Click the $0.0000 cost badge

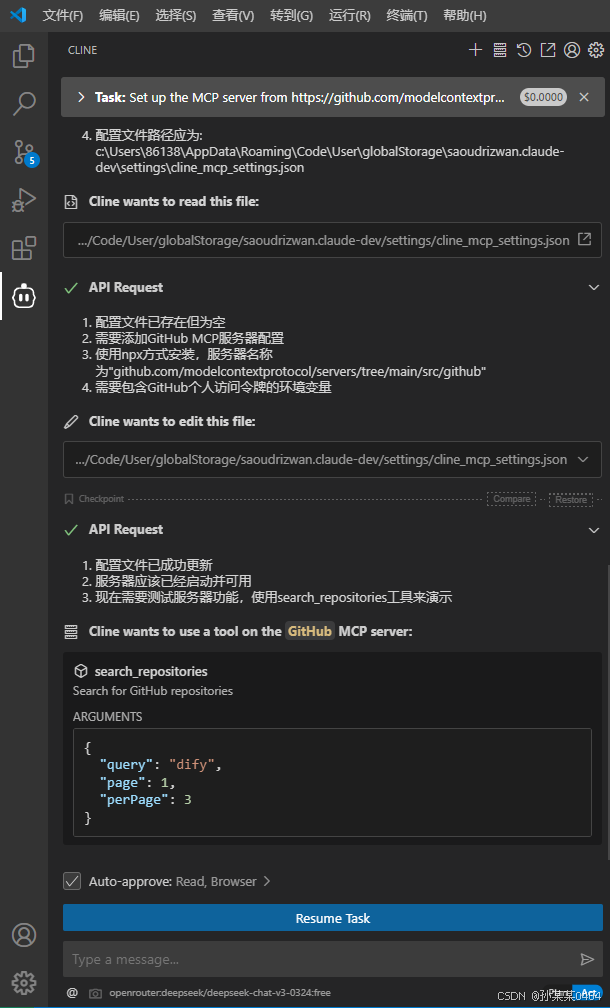coord(544,97)
